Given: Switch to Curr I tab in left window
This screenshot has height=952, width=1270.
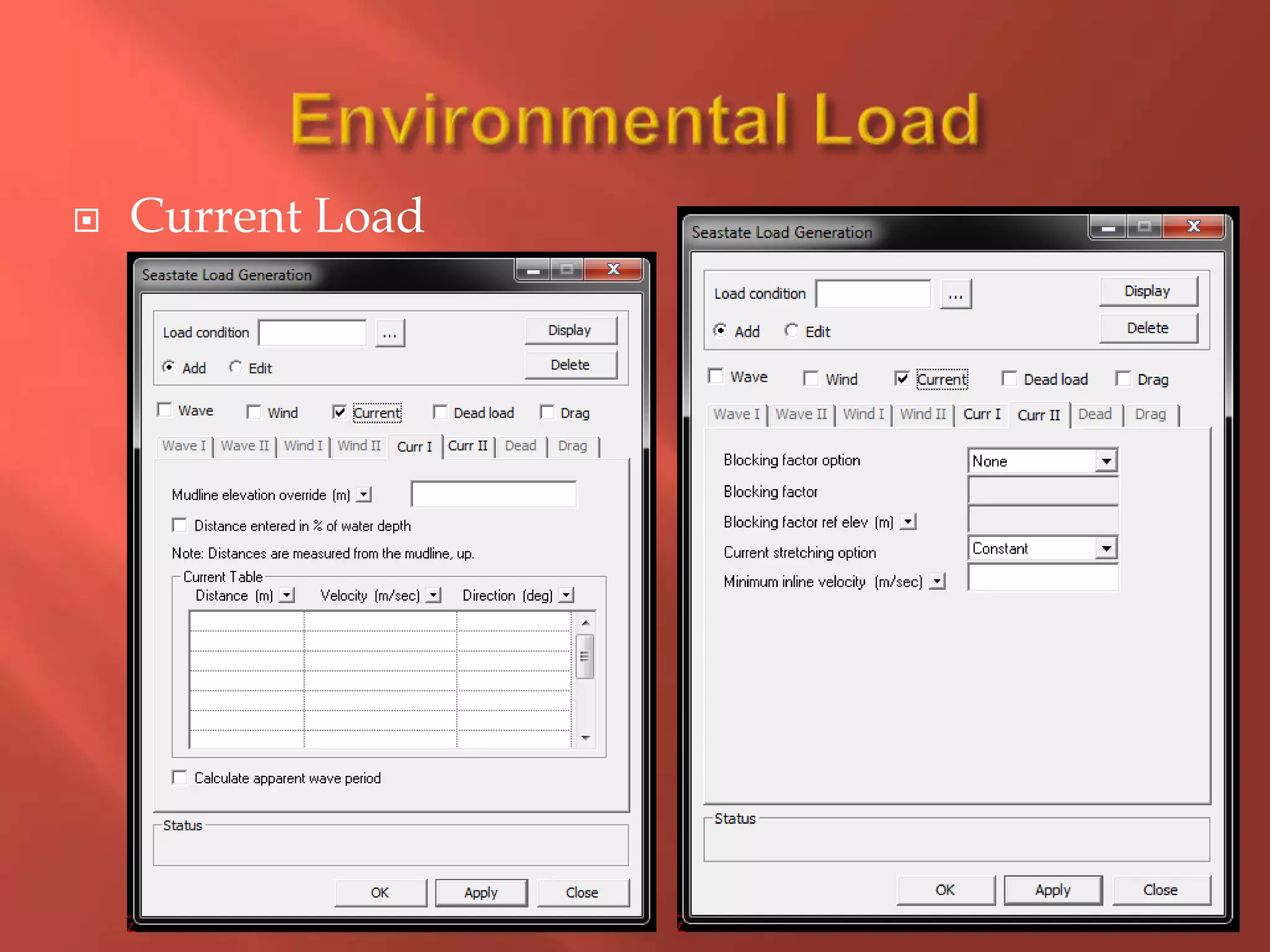Looking at the screenshot, I should [x=414, y=447].
